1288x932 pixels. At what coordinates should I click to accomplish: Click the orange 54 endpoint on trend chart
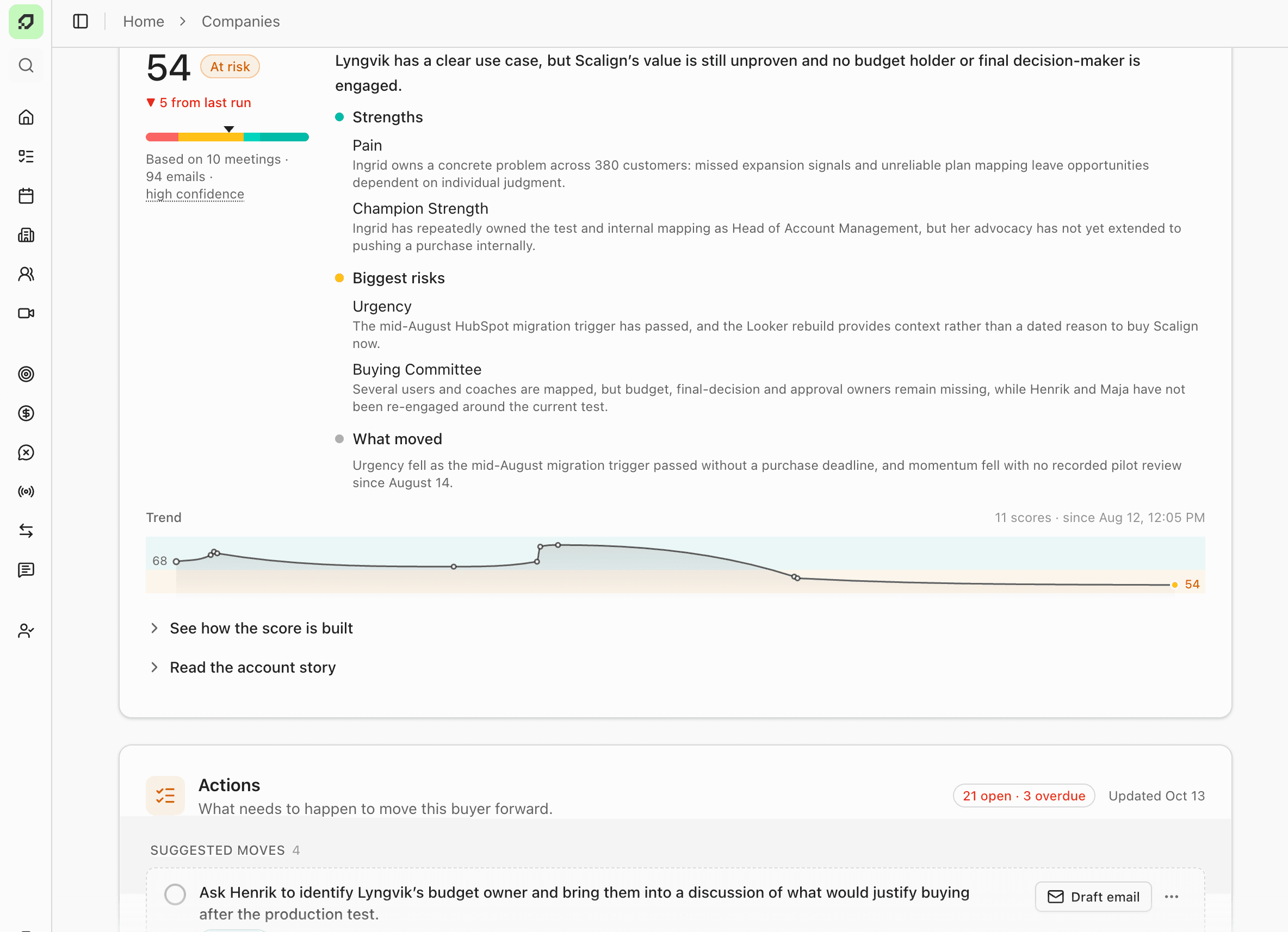(x=1174, y=585)
